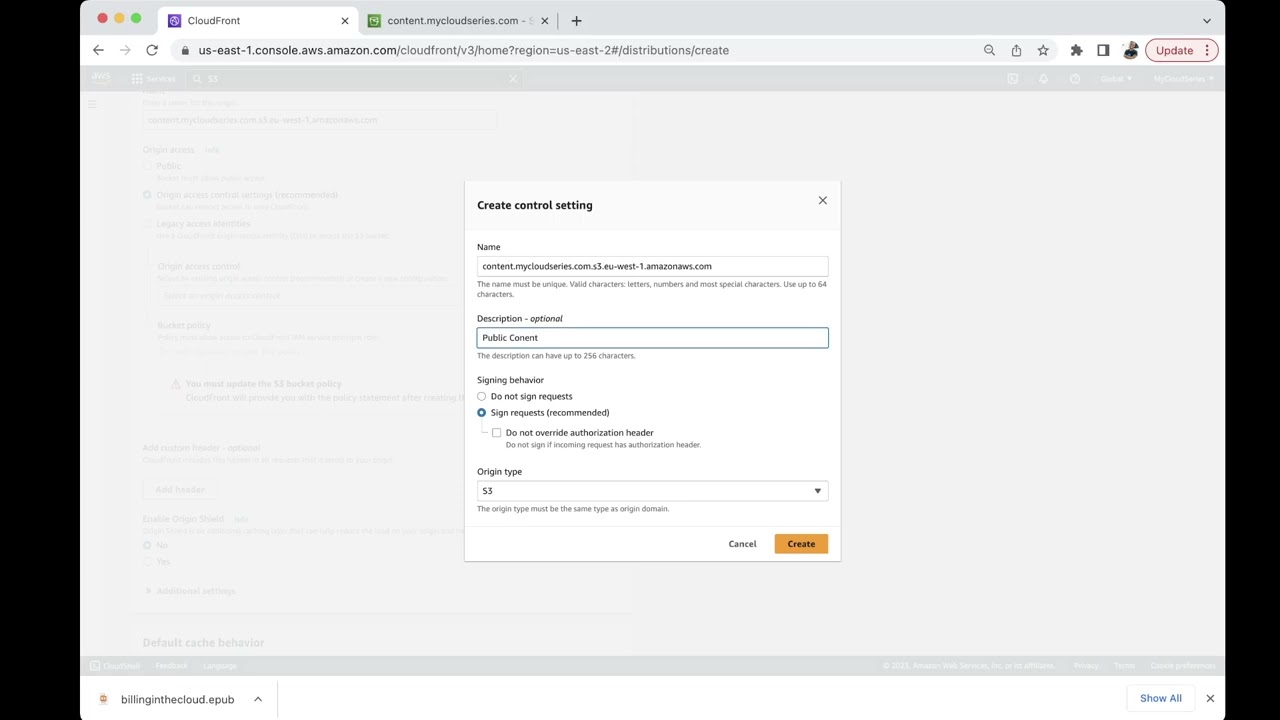The width and height of the screenshot is (1280, 720).
Task: Click Show All downloads
Action: (1160, 698)
